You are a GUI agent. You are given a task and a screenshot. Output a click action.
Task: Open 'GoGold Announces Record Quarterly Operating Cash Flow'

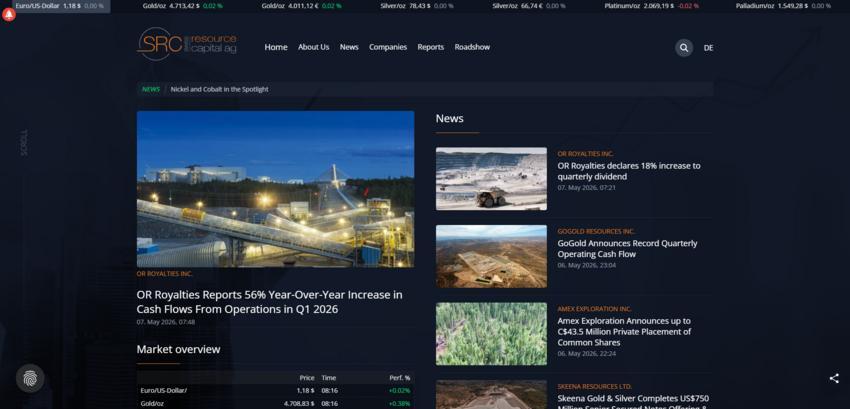(x=627, y=248)
